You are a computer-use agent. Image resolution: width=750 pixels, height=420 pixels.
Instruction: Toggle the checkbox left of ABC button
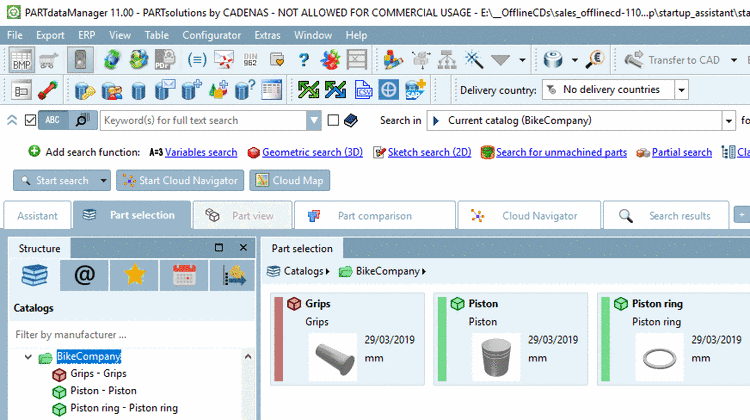click(x=30, y=120)
